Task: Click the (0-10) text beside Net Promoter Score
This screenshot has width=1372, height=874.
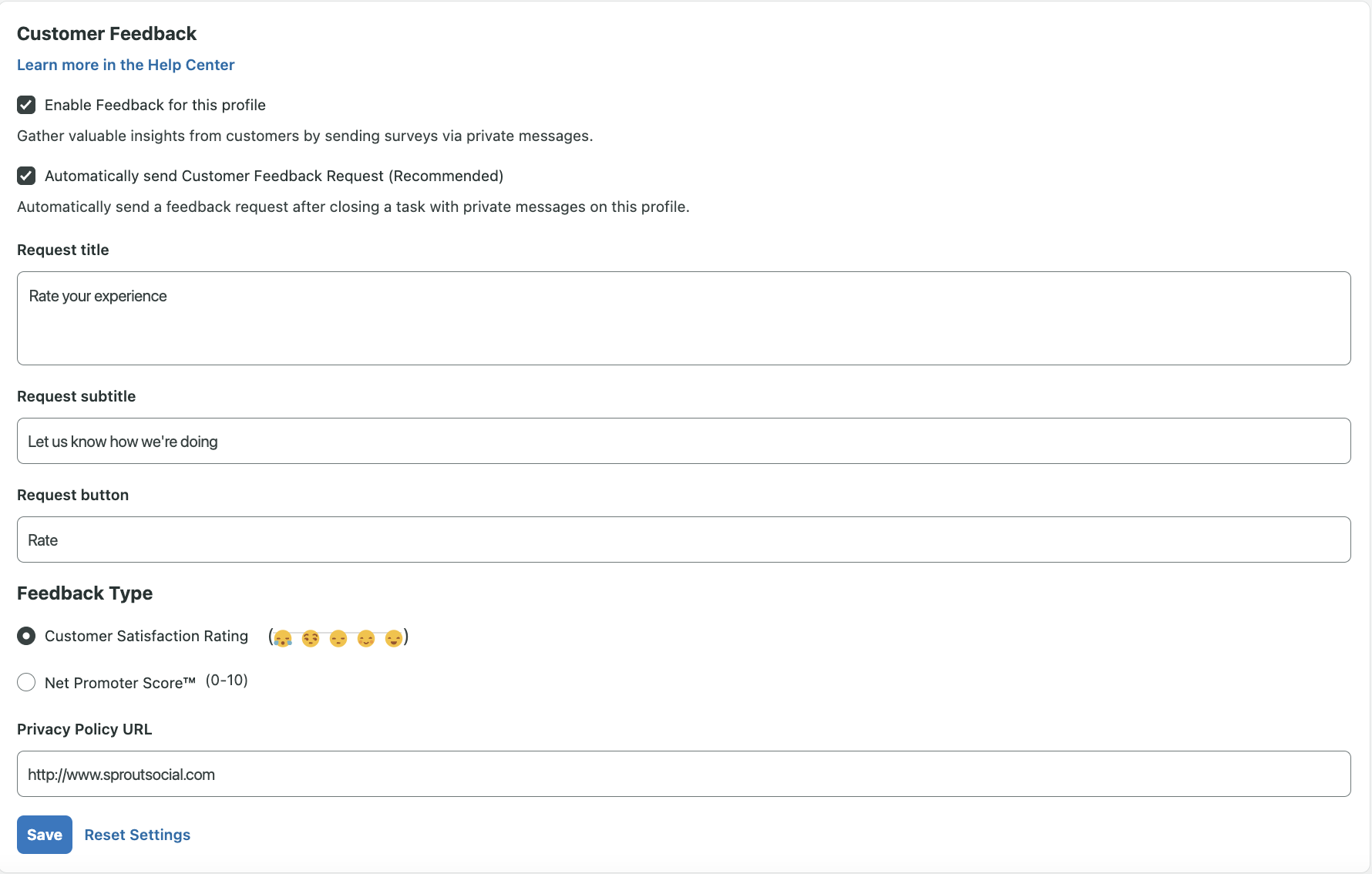Action: [x=227, y=681]
